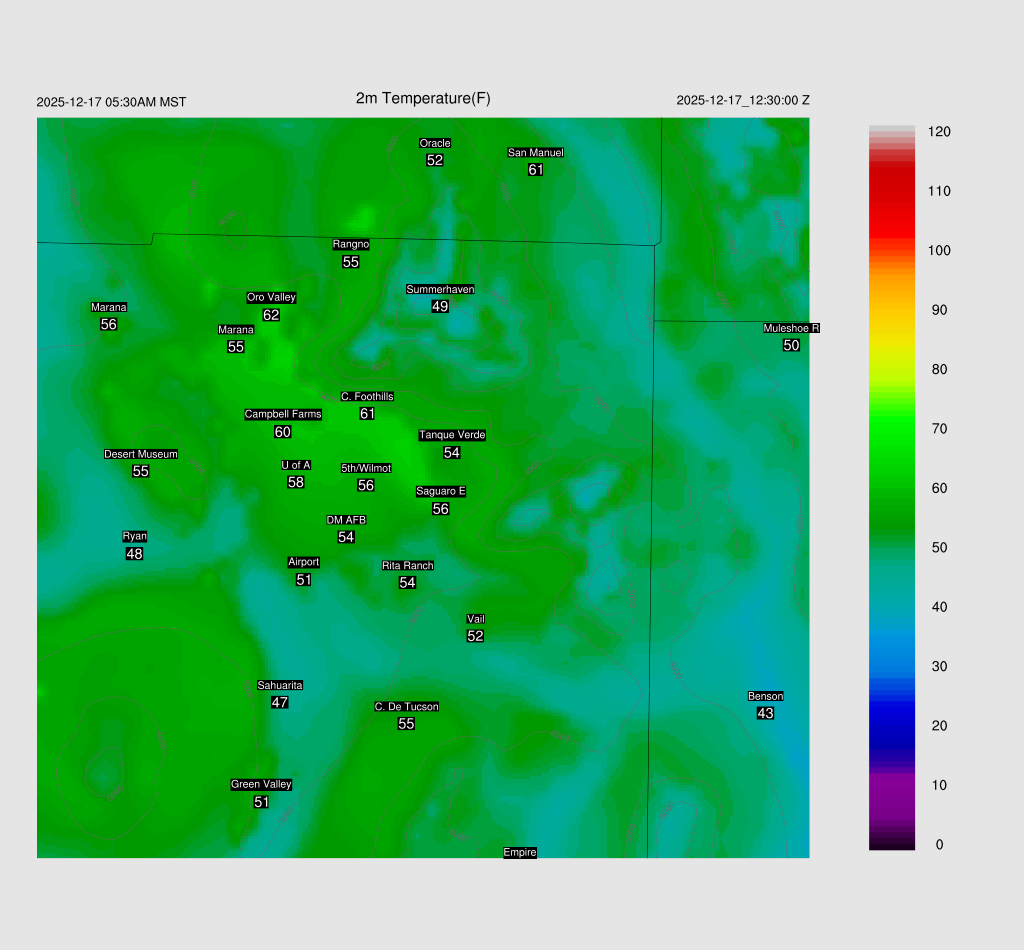Select the Muleshoe R station label
1024x950 pixels.
pos(791,328)
